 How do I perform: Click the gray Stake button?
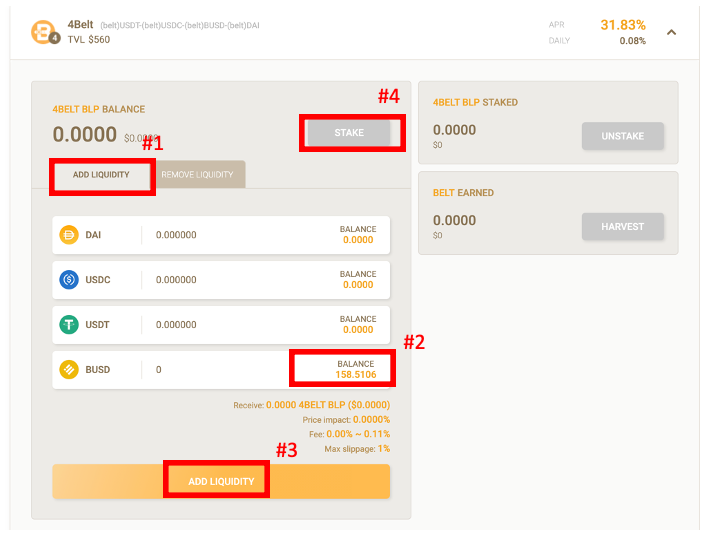pos(349,133)
